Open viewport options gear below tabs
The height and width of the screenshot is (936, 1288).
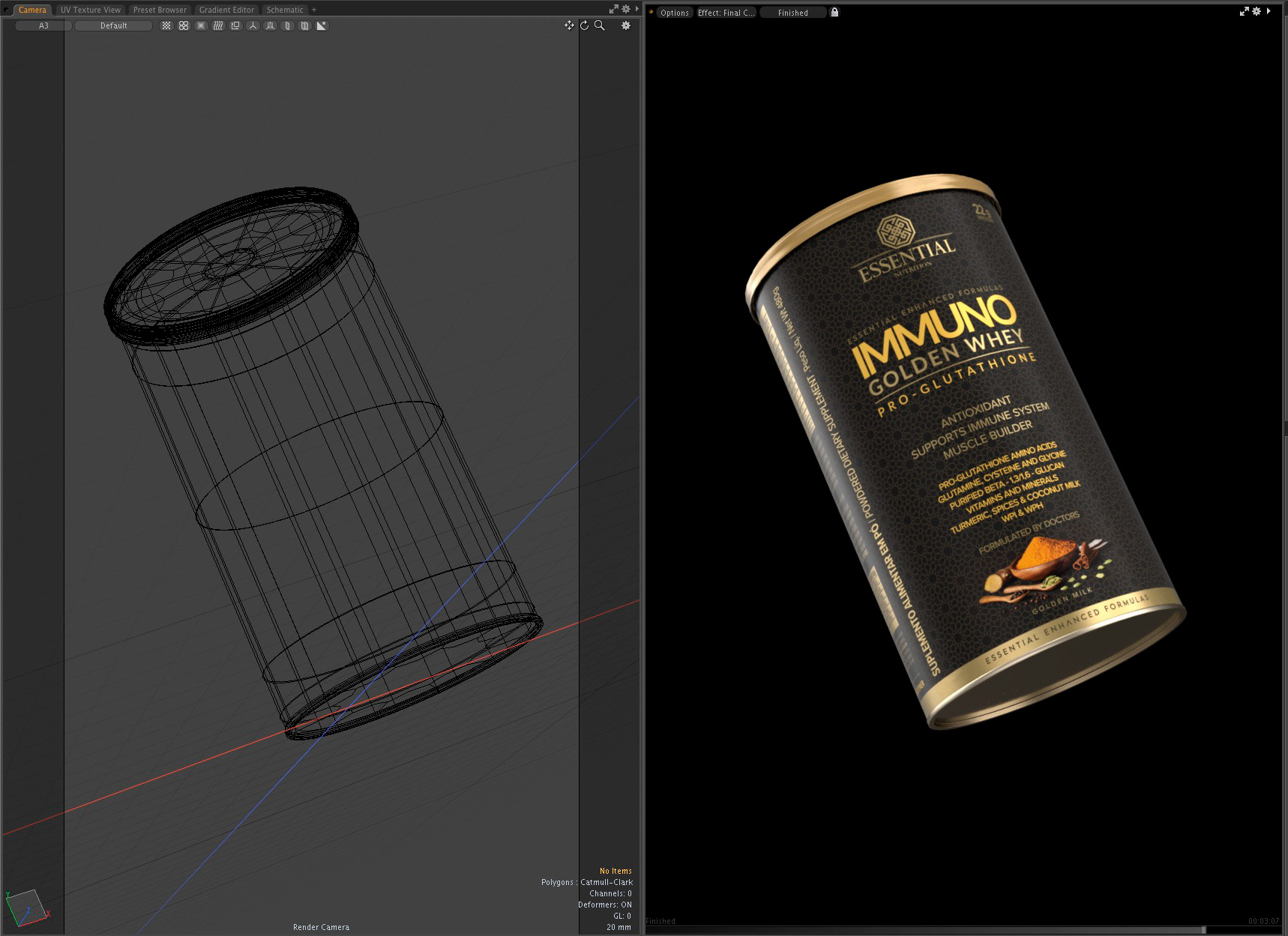coord(626,25)
